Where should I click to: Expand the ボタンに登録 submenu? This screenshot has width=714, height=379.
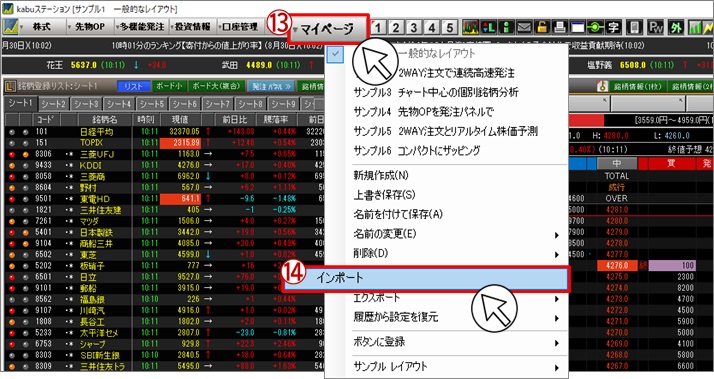(x=455, y=342)
